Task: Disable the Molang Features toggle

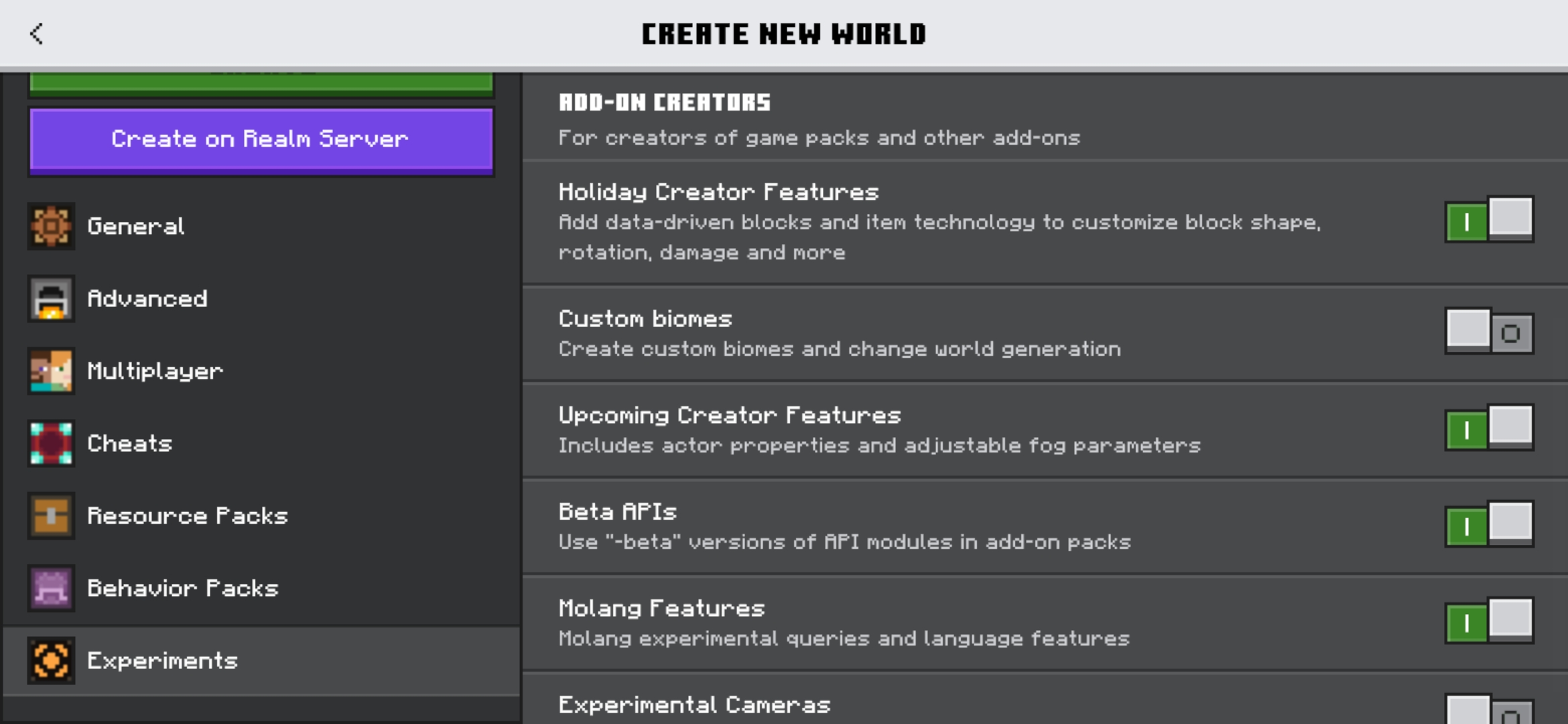Action: (1489, 621)
